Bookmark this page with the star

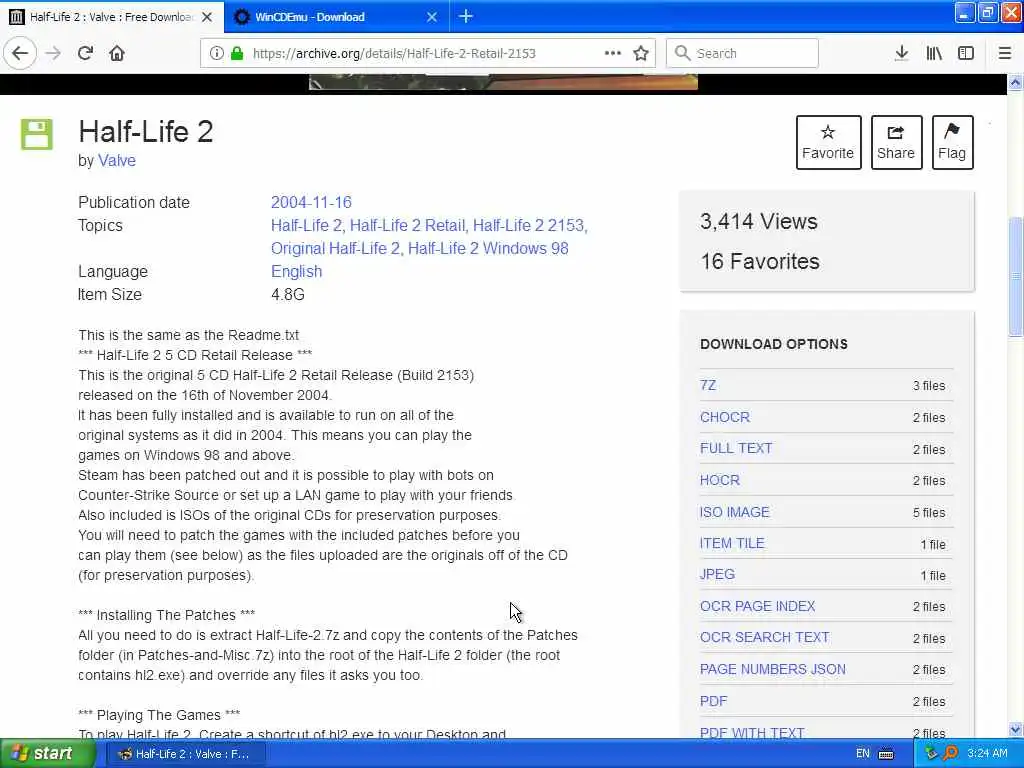tap(641, 53)
